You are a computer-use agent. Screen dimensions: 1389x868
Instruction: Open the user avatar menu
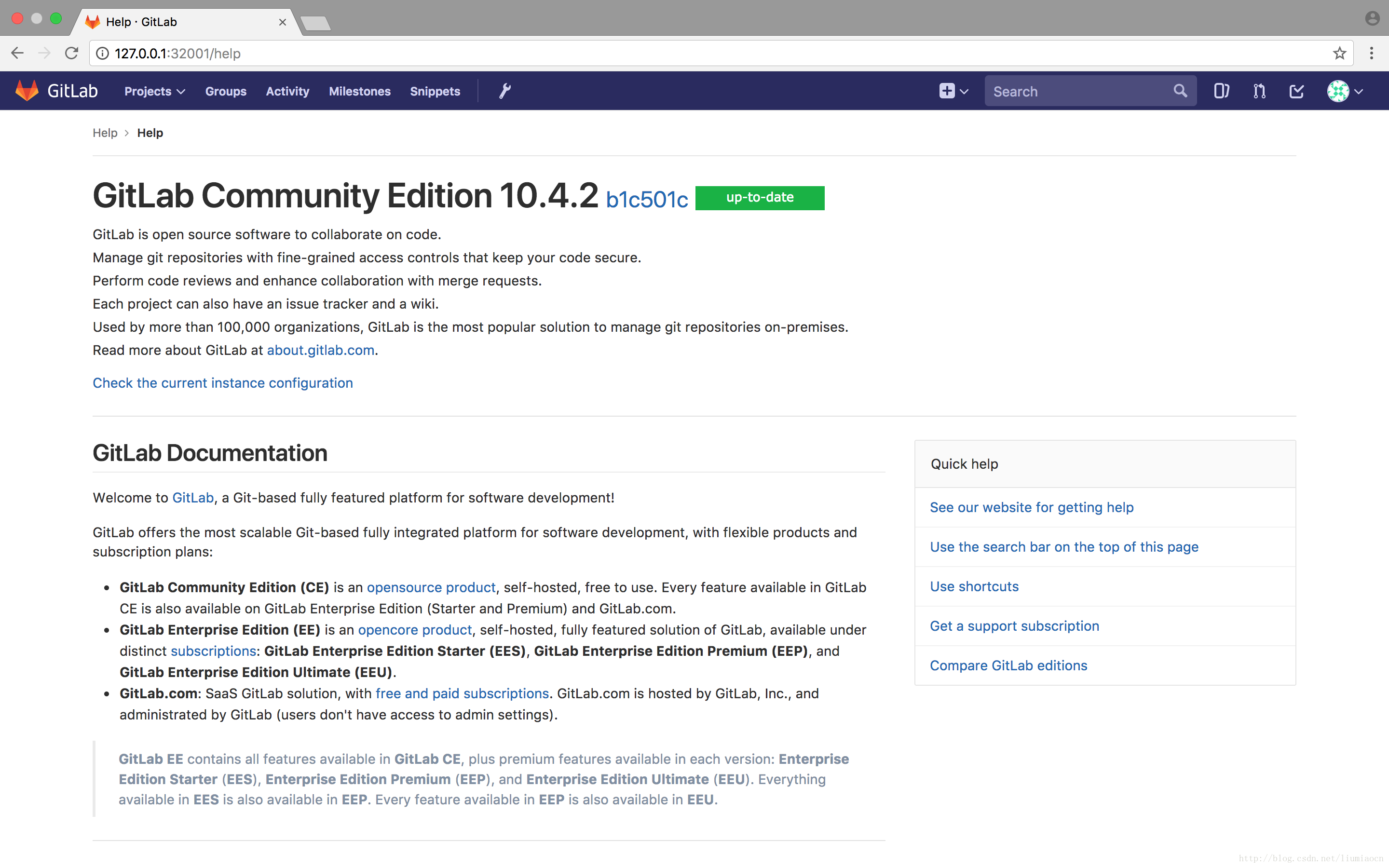point(1345,91)
